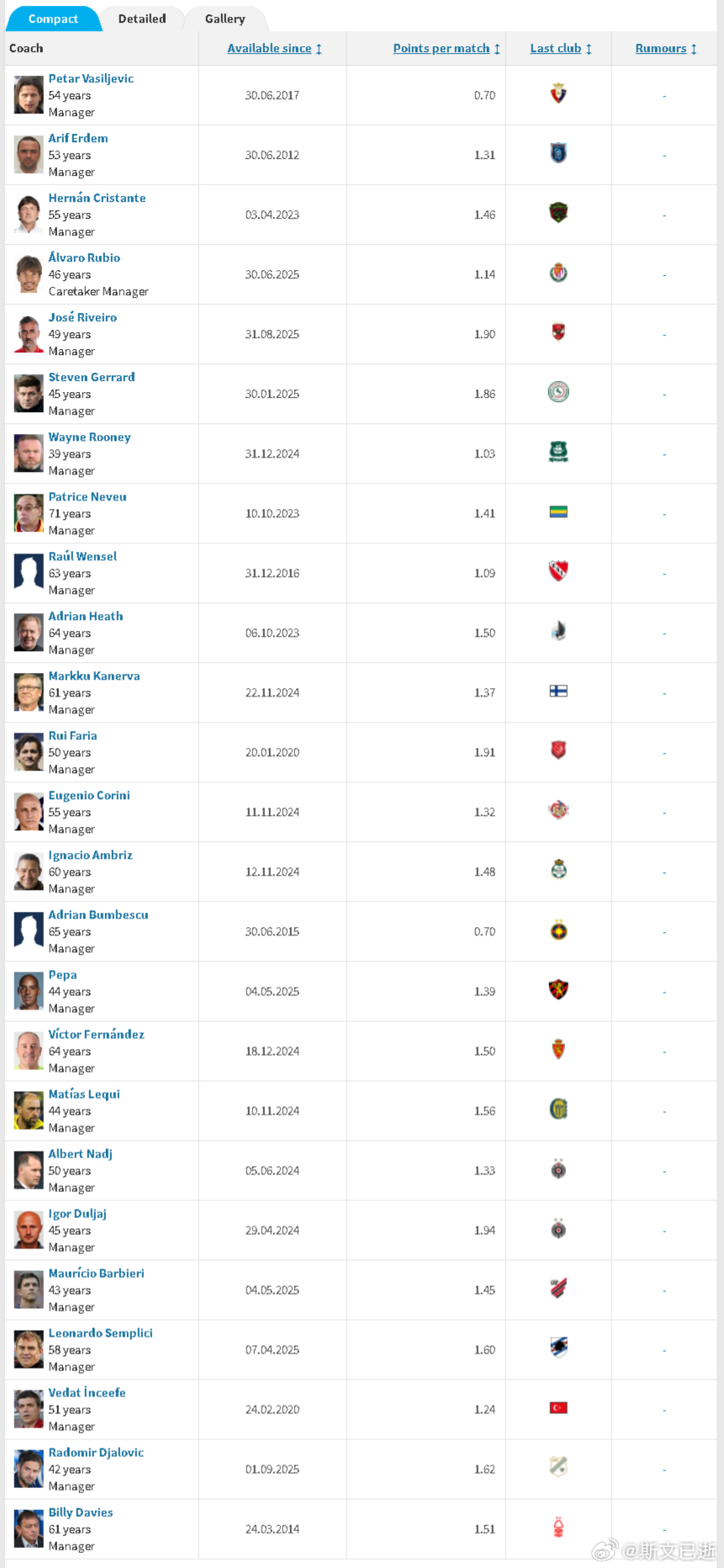Screen dimensions: 724x1568
Task: Click Vedat İnceefe's Turkey flag icon
Action: 558,1407
